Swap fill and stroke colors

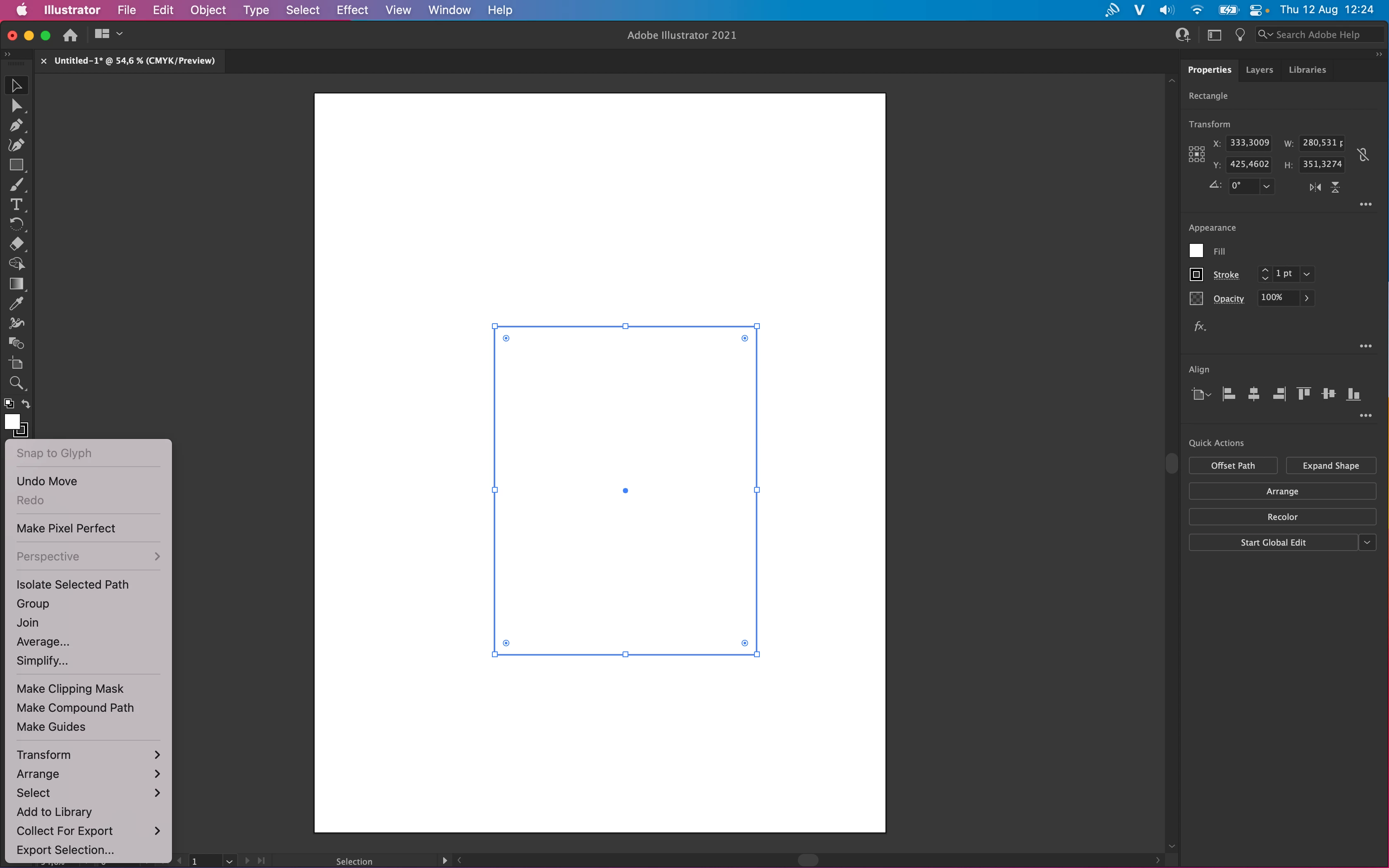26,403
